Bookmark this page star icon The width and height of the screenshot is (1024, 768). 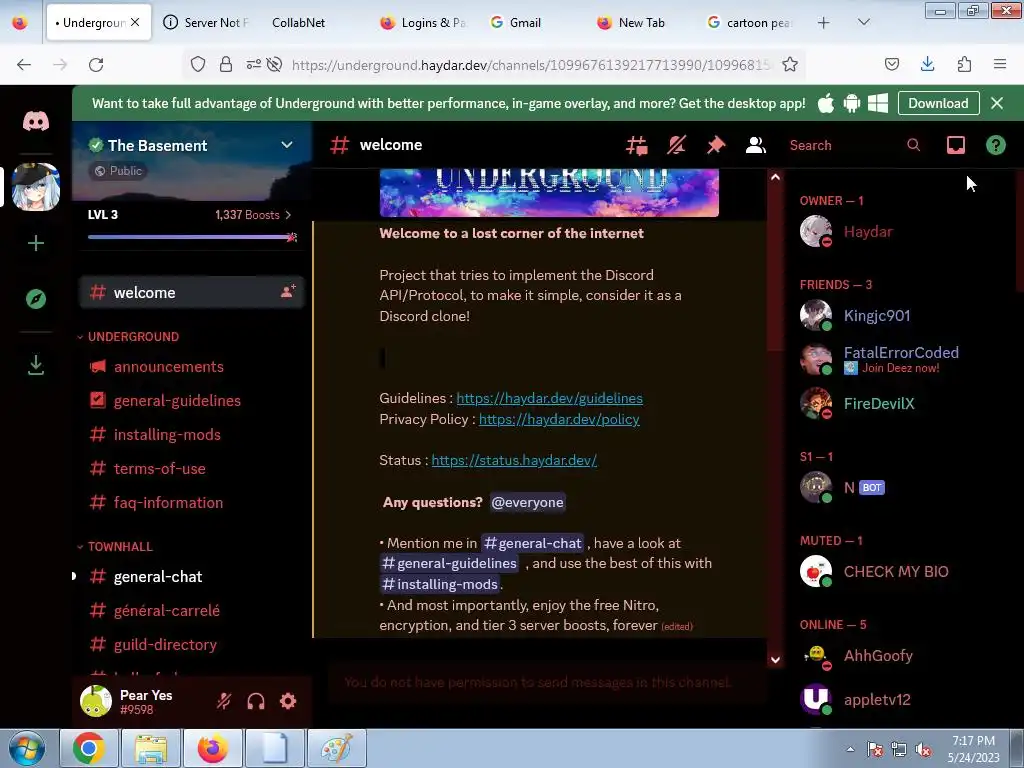tap(790, 65)
